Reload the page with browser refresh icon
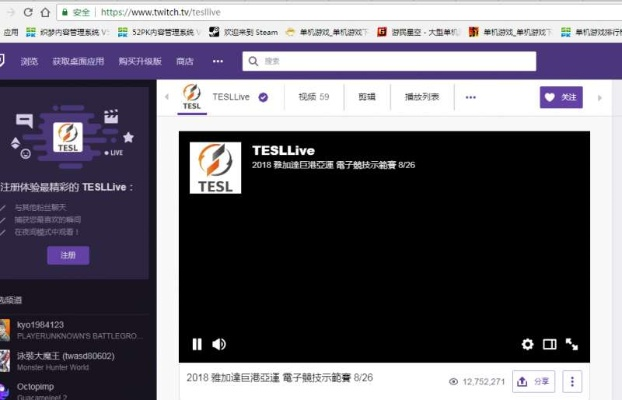Image resolution: width=622 pixels, height=400 pixels. click(45, 12)
